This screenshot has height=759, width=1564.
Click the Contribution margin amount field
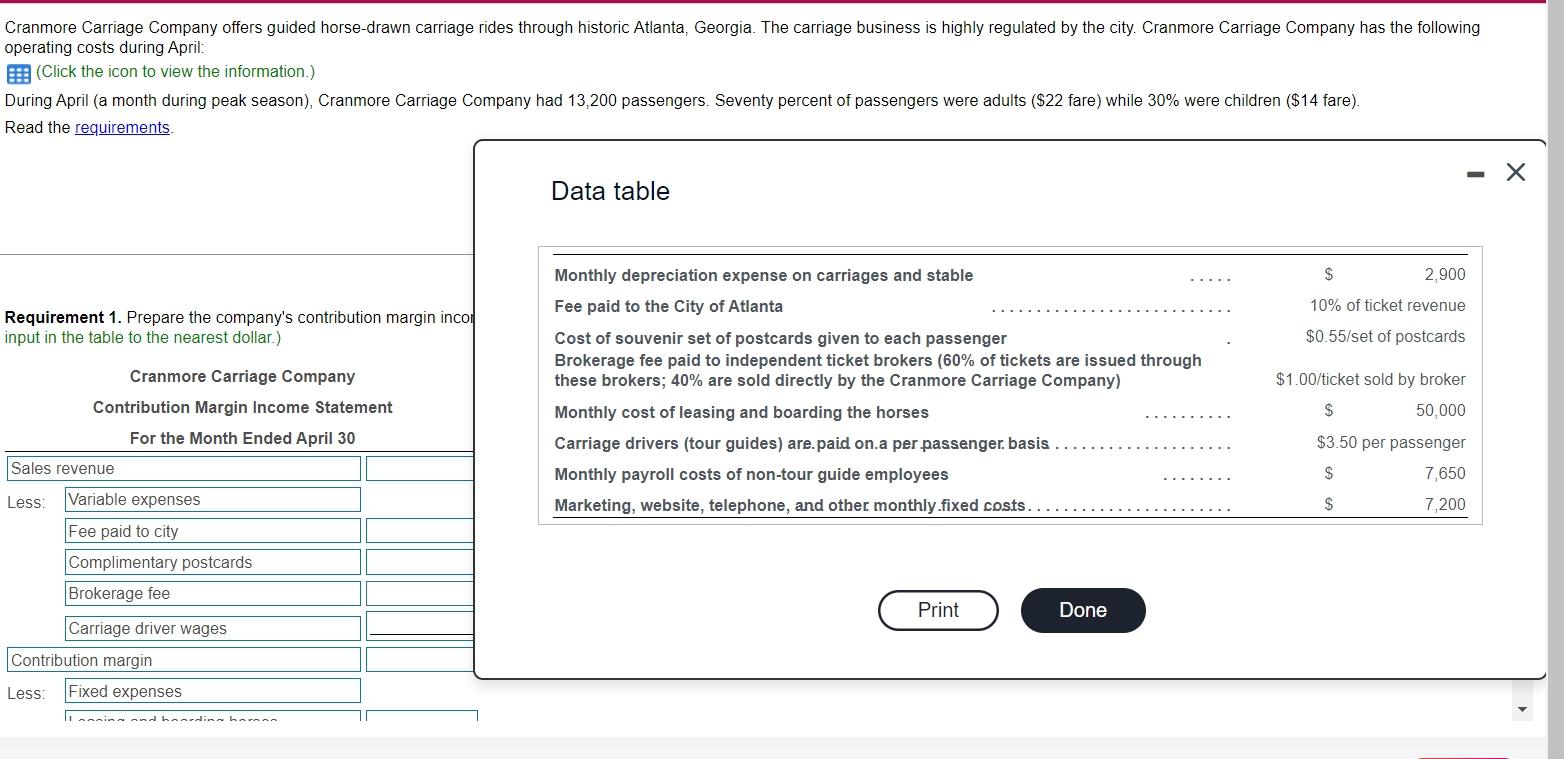(420, 658)
